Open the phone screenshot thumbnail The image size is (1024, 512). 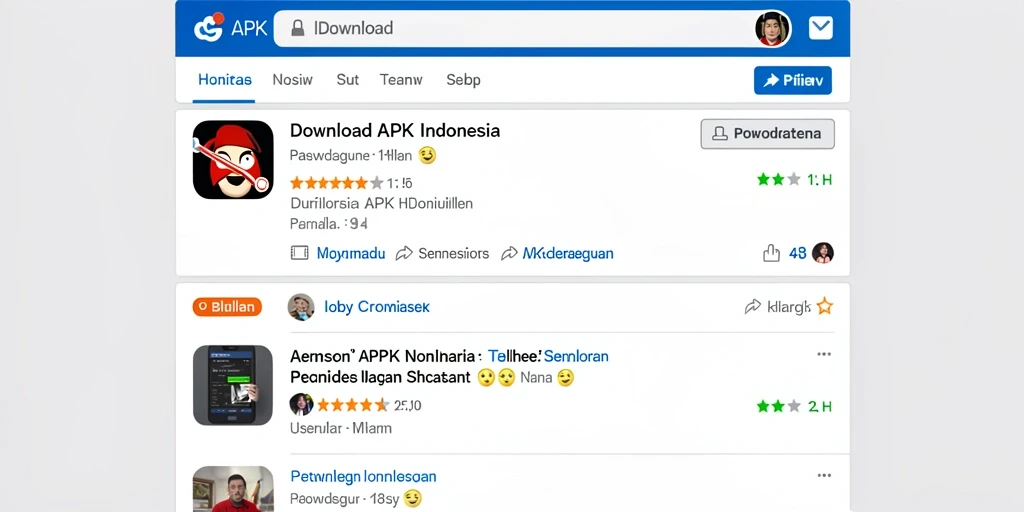pyautogui.click(x=233, y=385)
